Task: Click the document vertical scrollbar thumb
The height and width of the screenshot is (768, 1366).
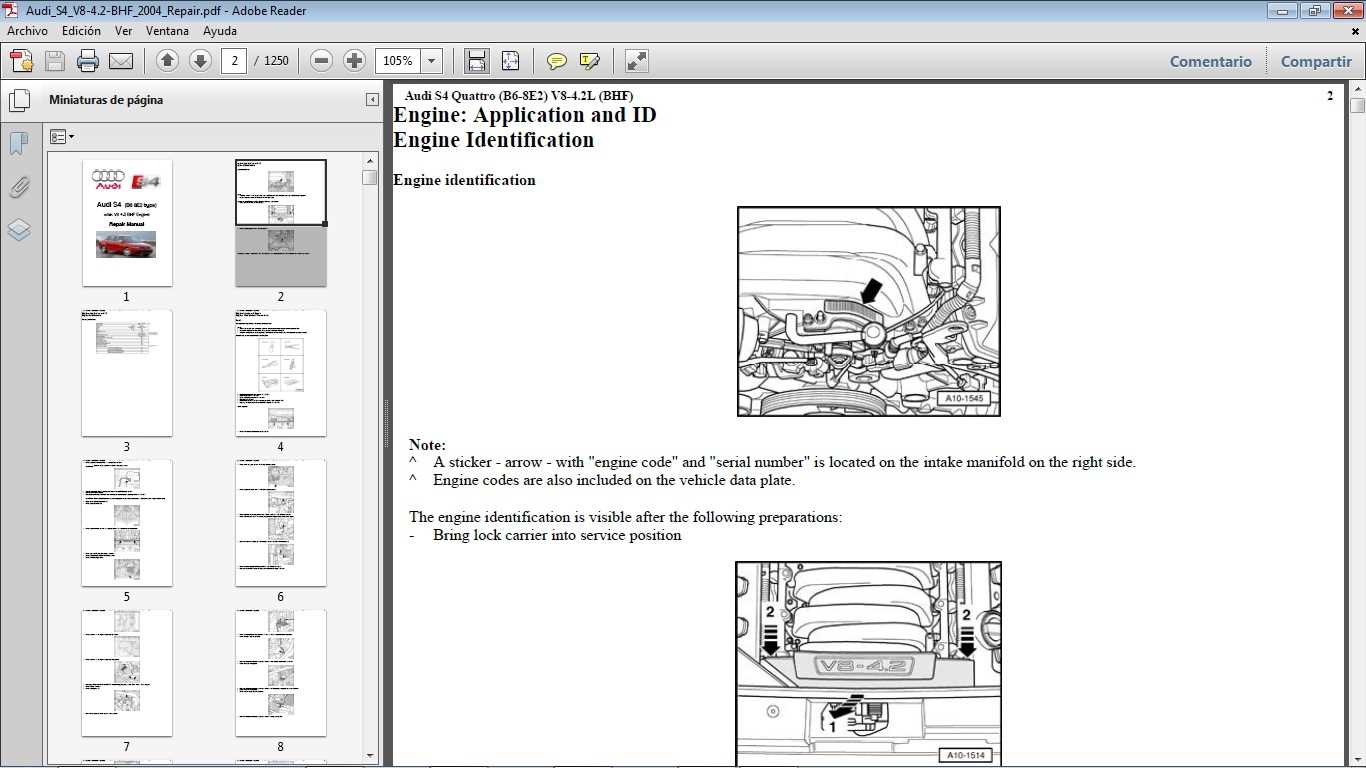Action: tap(1357, 105)
